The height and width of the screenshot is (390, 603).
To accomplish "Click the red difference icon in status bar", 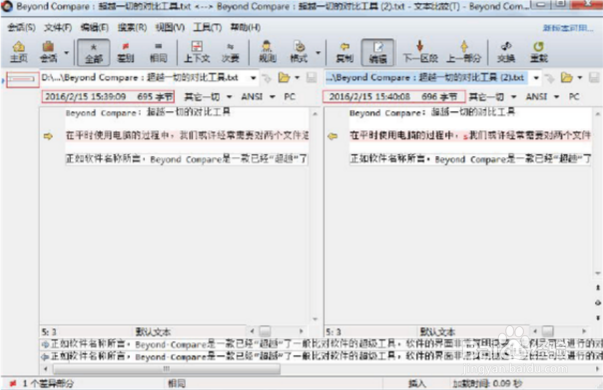I will coord(13,383).
